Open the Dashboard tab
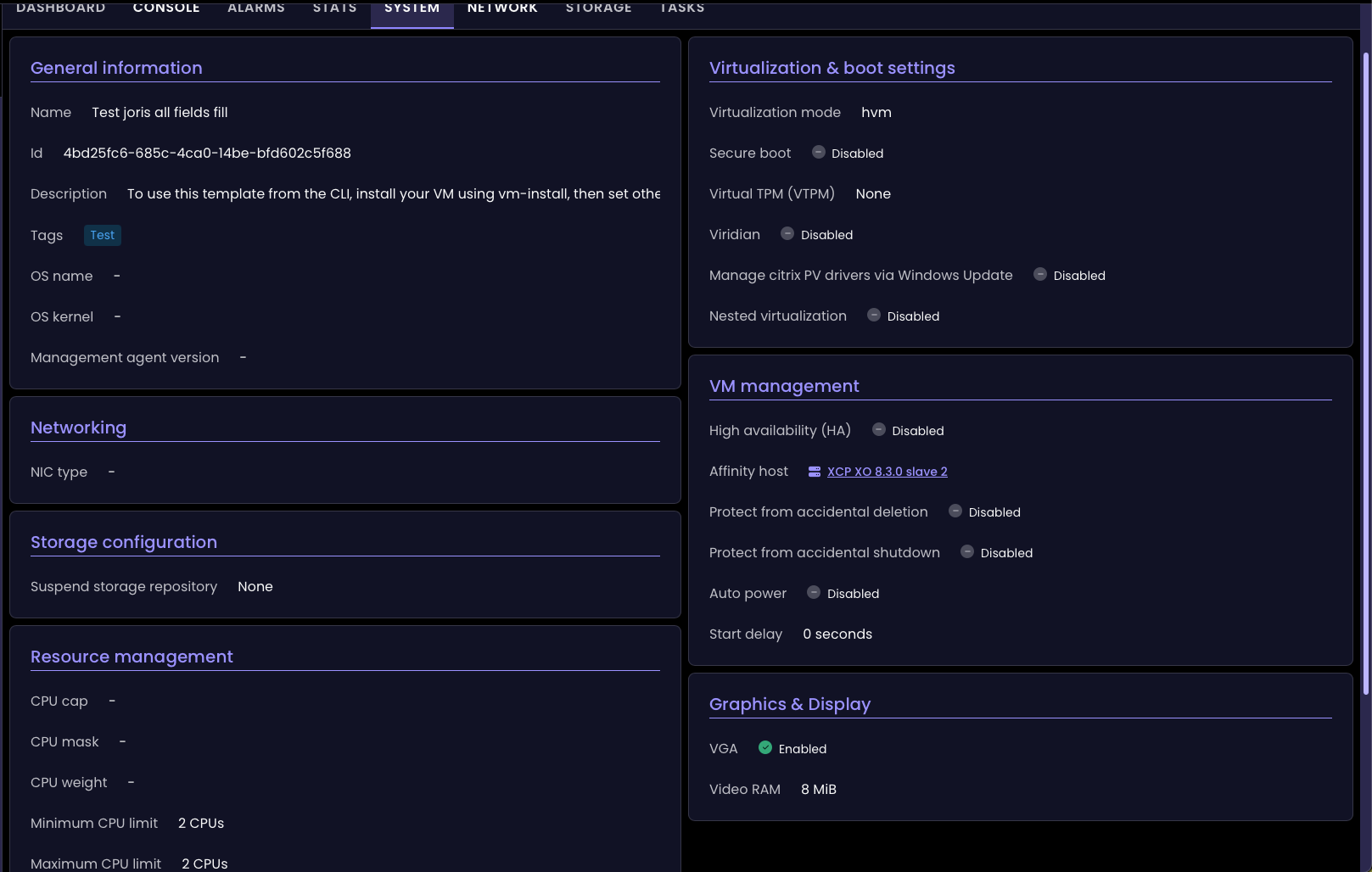This screenshot has width=1372, height=872. click(61, 8)
